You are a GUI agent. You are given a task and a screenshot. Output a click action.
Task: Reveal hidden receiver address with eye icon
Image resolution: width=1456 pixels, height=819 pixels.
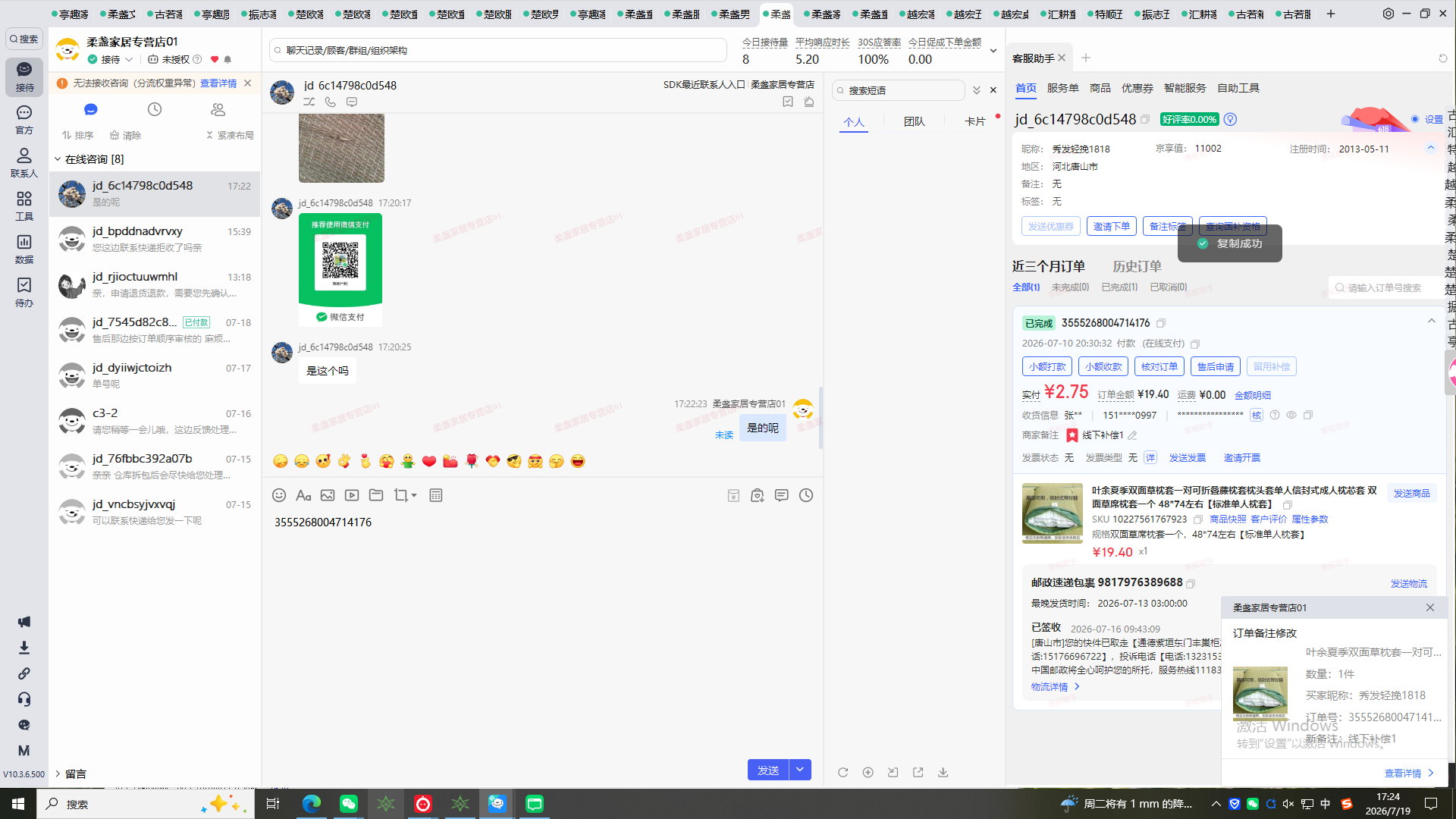(1291, 415)
